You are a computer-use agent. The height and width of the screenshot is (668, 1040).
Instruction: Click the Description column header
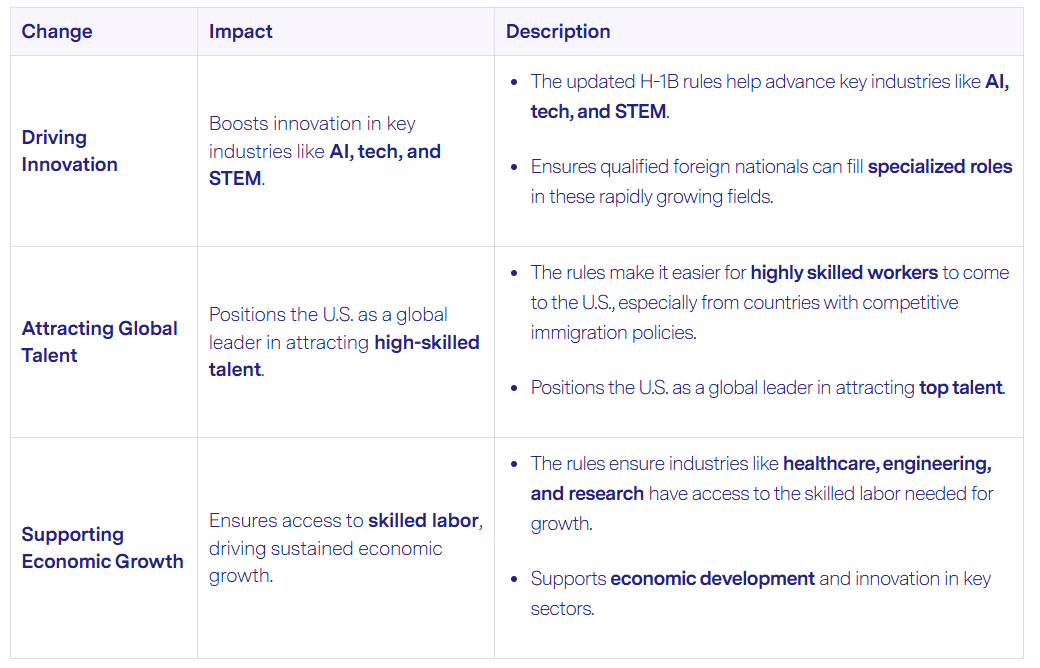coord(558,31)
